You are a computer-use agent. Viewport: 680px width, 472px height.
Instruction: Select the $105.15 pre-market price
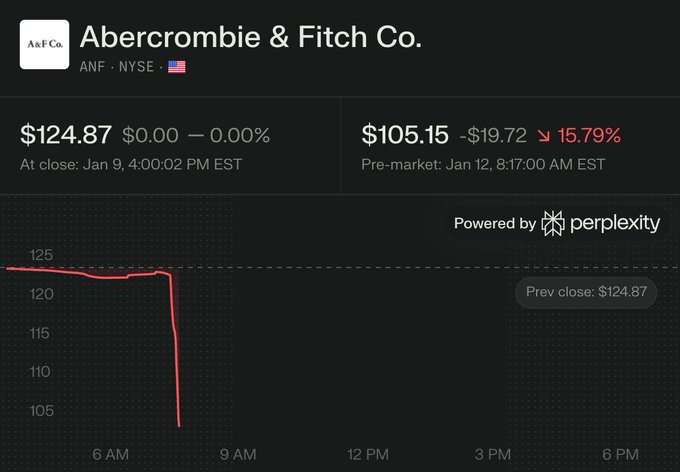405,135
